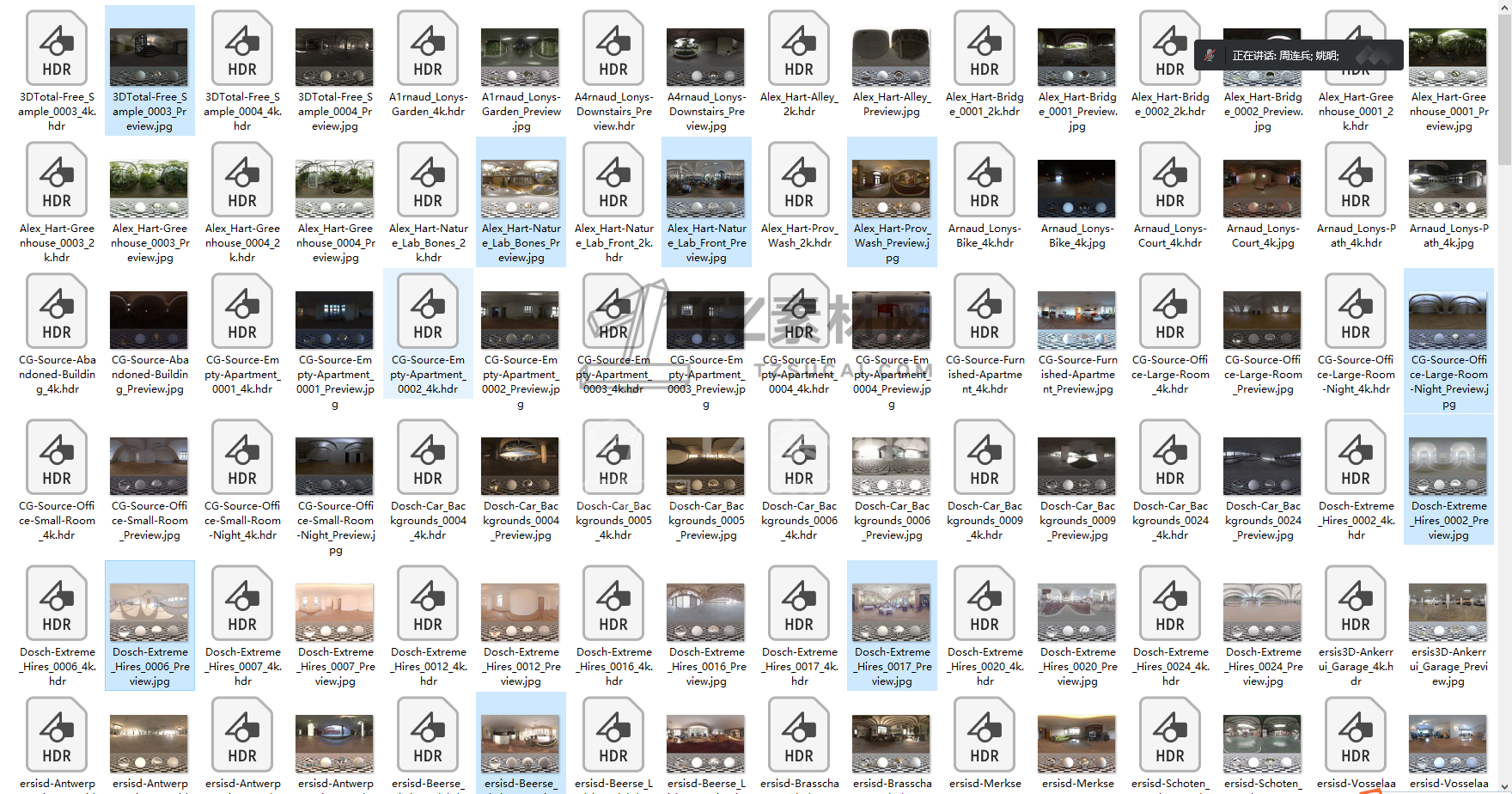The height and width of the screenshot is (794, 1512).
Task: Select the 3DTotal-Free_Sample_0003_Preview.jpg thumbnail
Action: click(149, 57)
